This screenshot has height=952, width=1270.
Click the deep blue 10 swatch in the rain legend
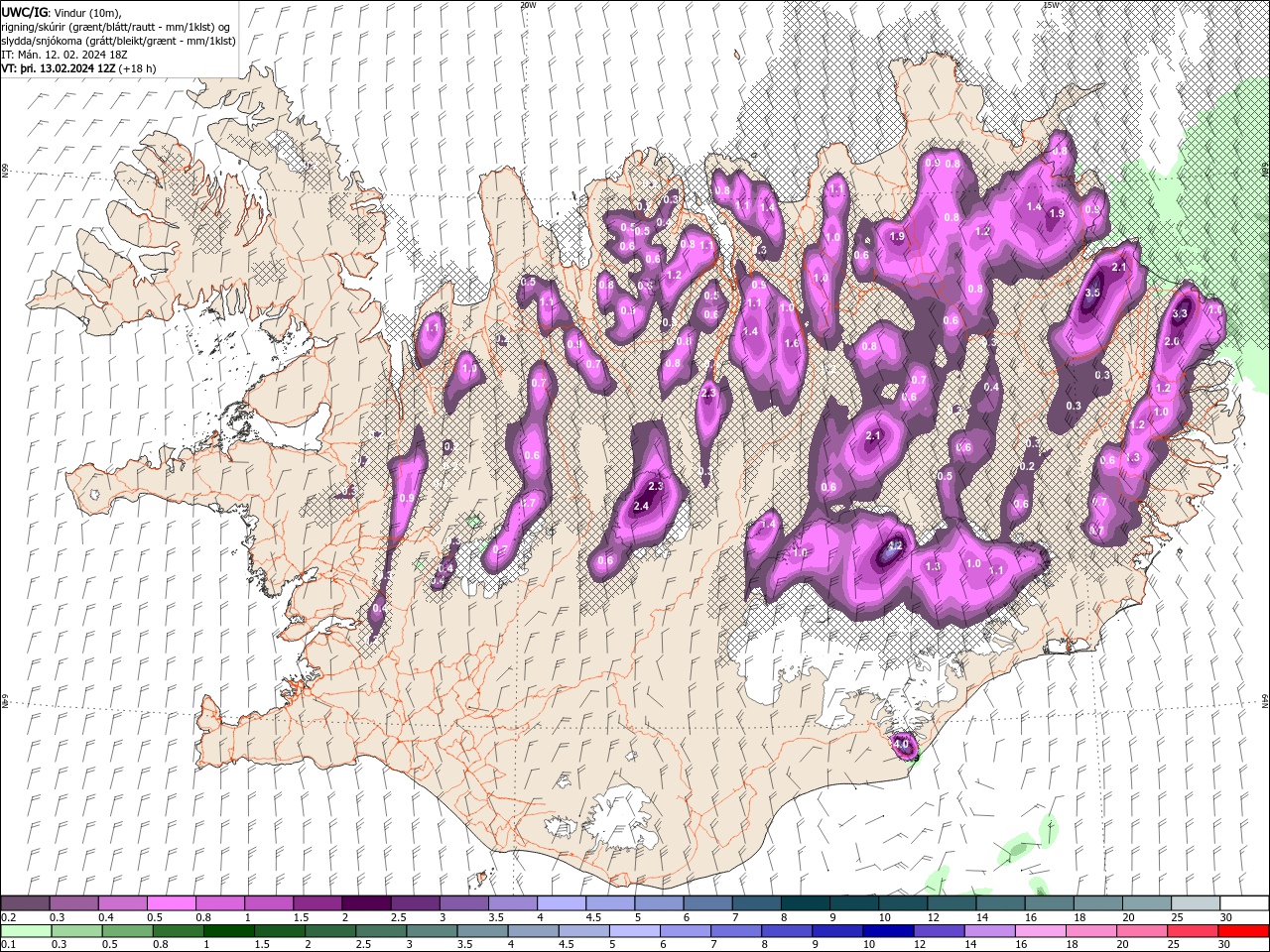888,931
